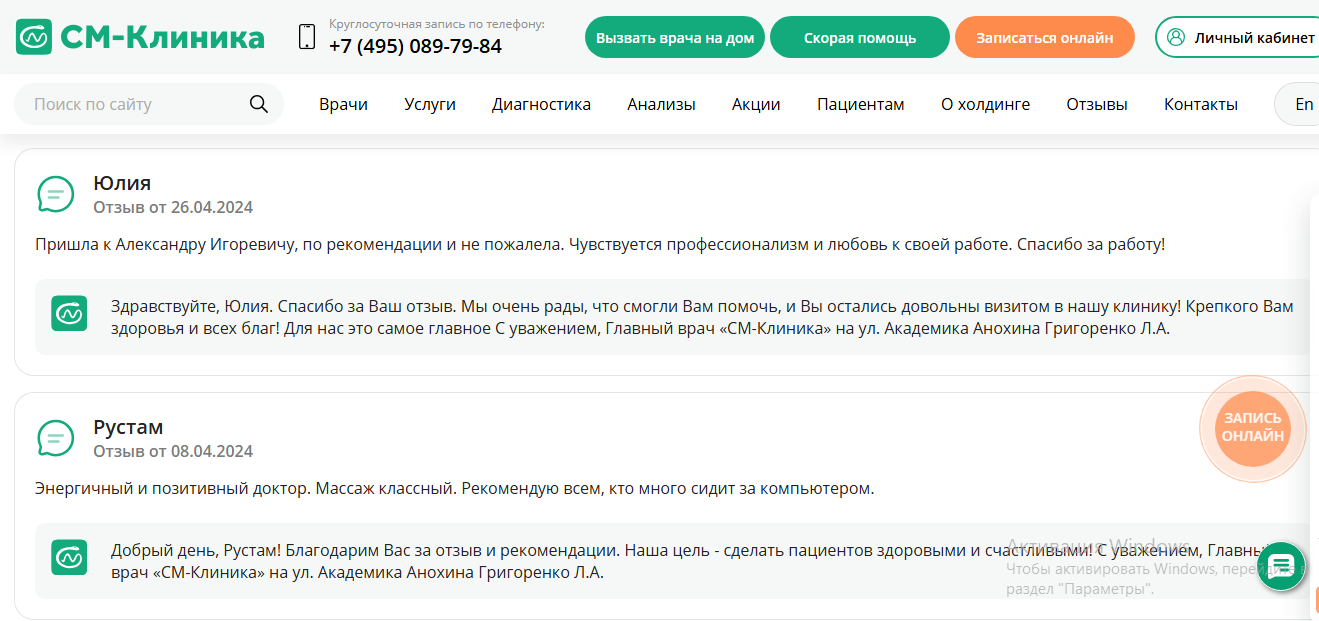
Task: Click the user icon in Личный кабинет
Action: click(1174, 37)
